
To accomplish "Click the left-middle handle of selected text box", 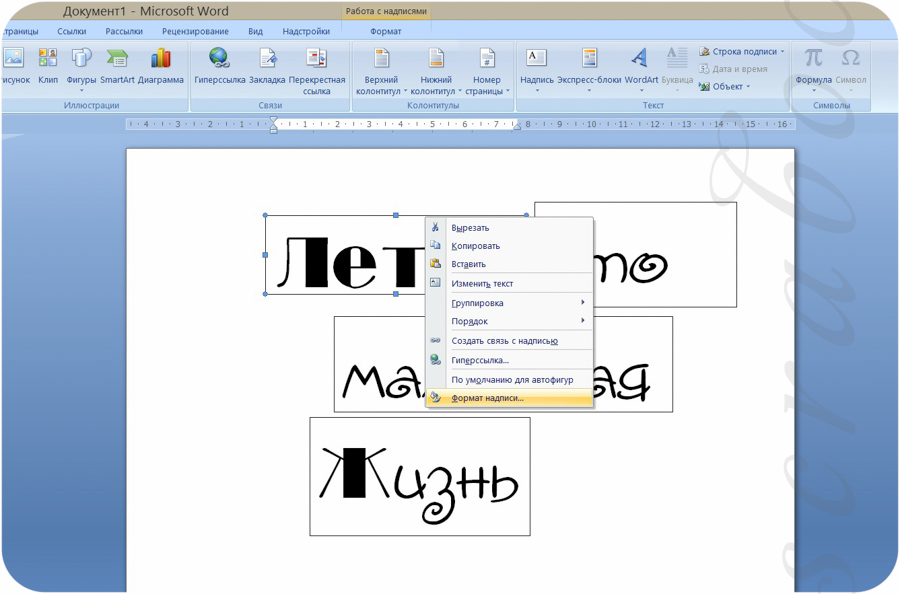I will click(265, 254).
